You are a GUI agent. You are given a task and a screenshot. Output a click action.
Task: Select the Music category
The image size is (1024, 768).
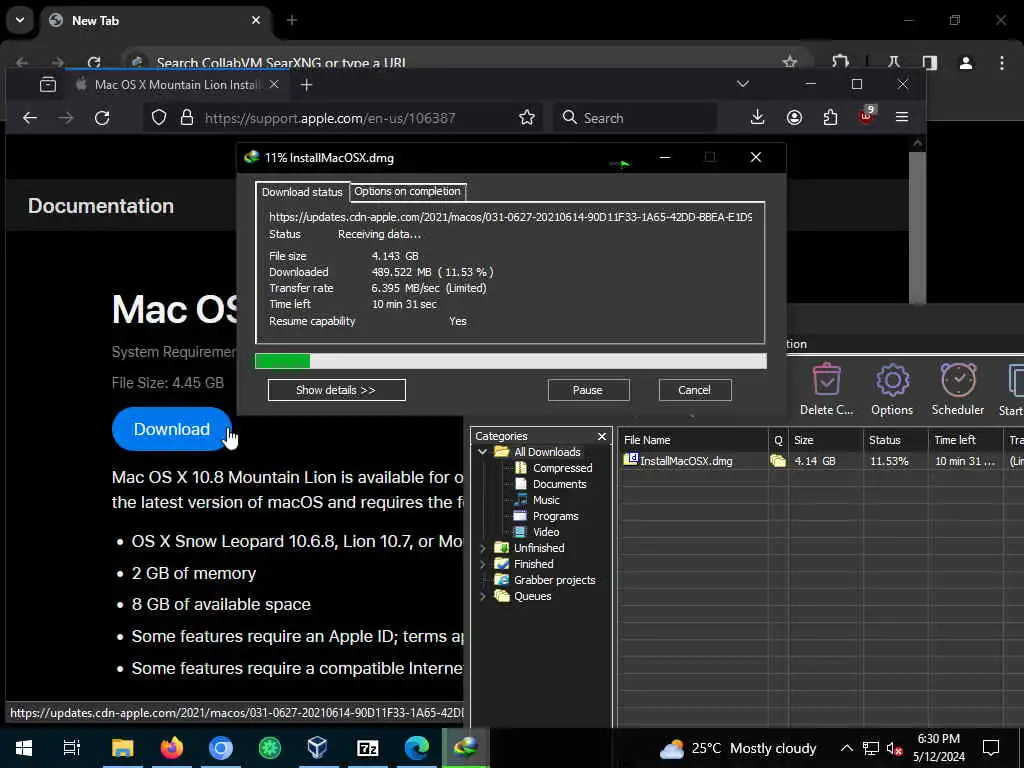click(x=546, y=500)
